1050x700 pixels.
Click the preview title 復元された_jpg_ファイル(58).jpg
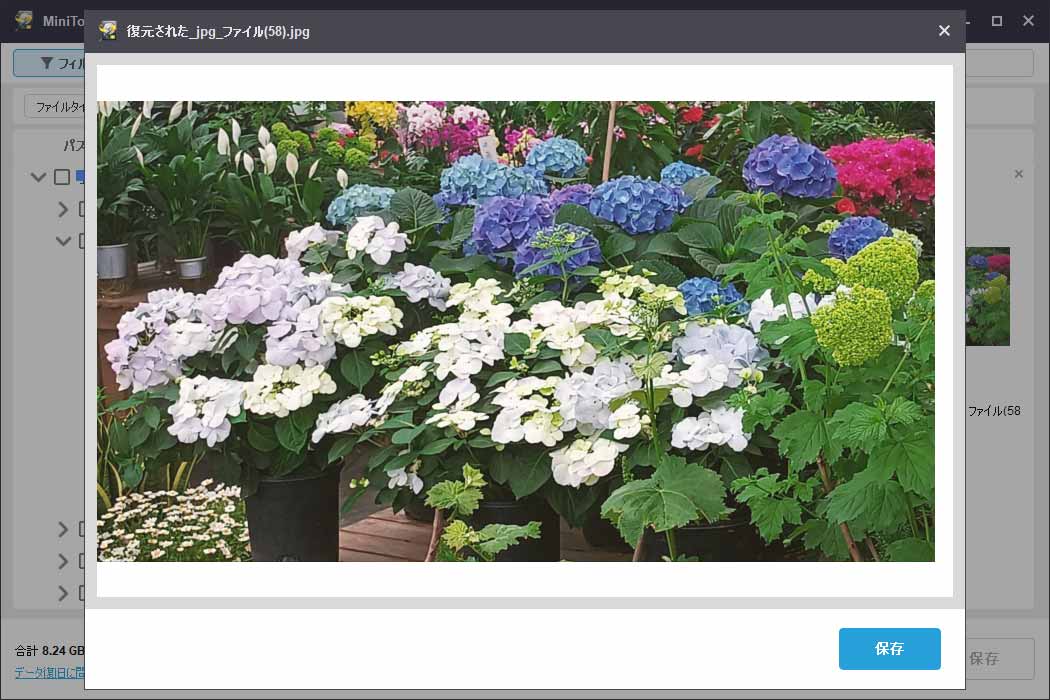(218, 31)
